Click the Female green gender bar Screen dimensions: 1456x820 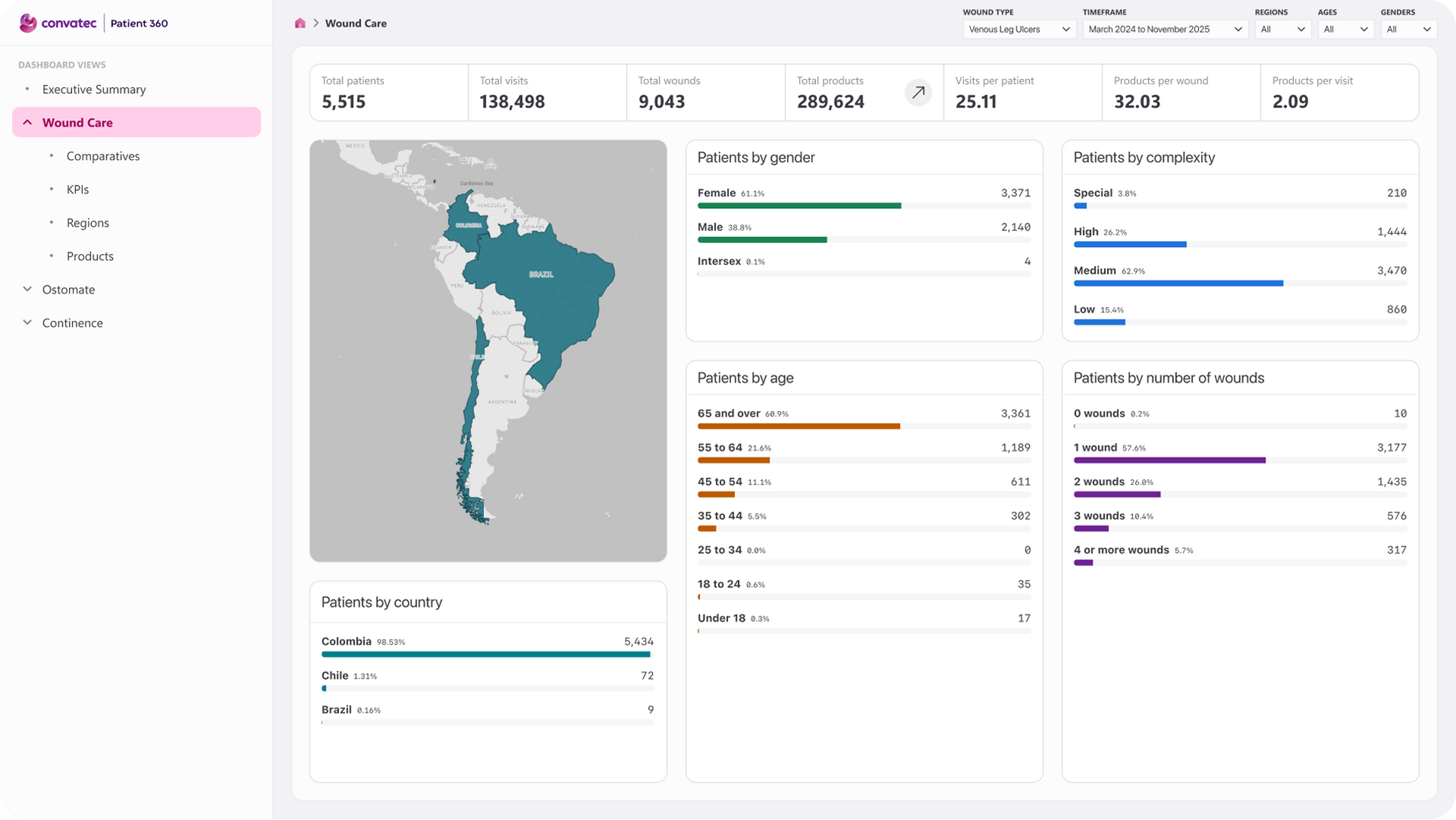coord(799,206)
